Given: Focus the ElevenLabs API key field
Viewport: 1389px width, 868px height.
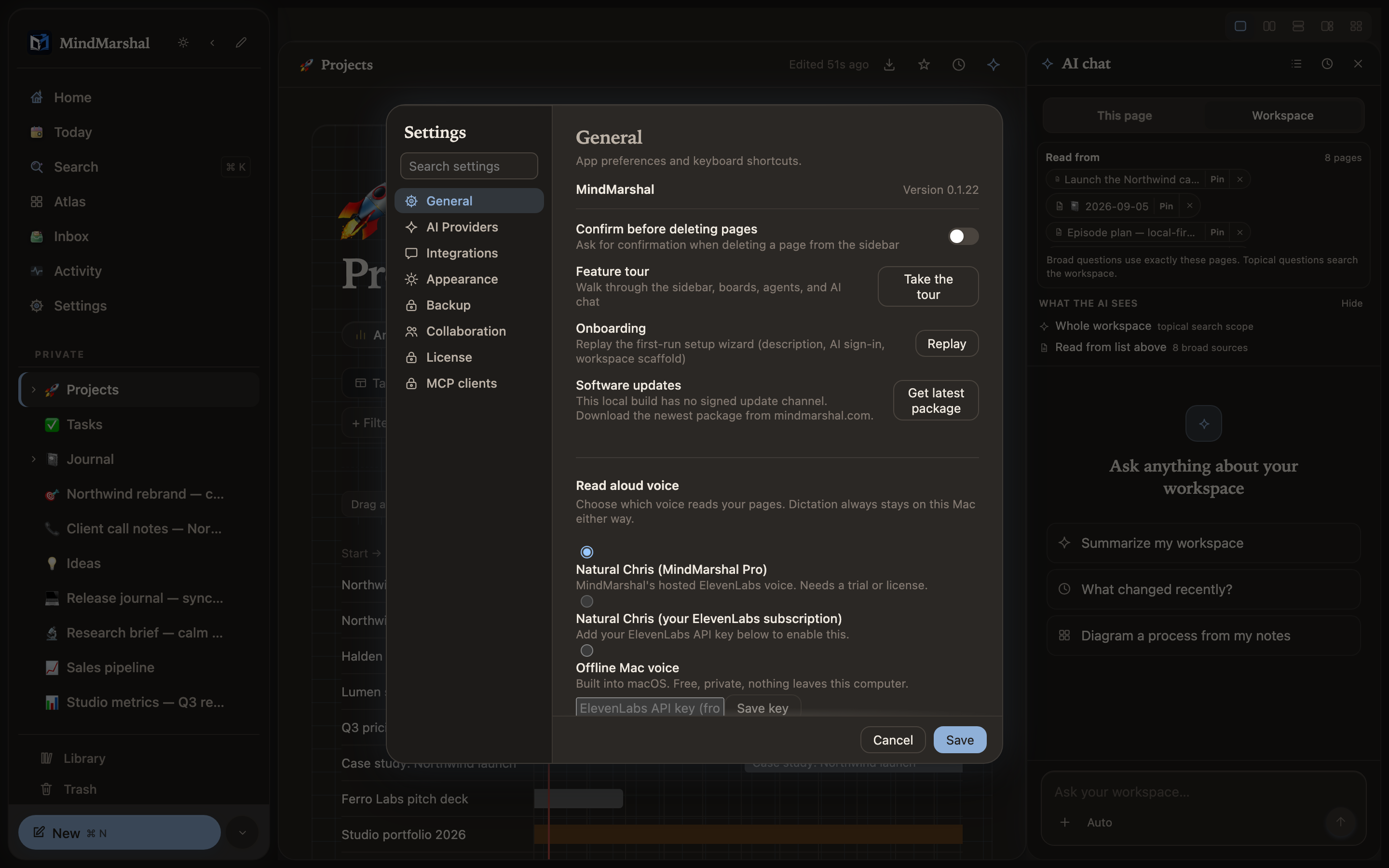Looking at the screenshot, I should 650,707.
